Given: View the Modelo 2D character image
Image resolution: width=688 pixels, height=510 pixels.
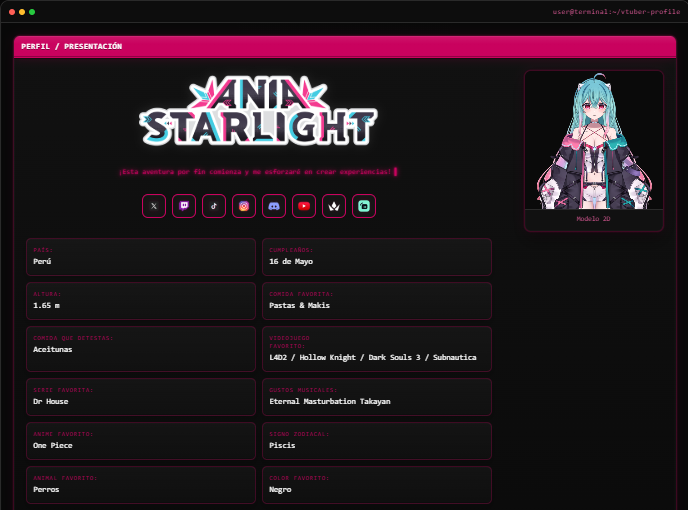Looking at the screenshot, I should [594, 140].
